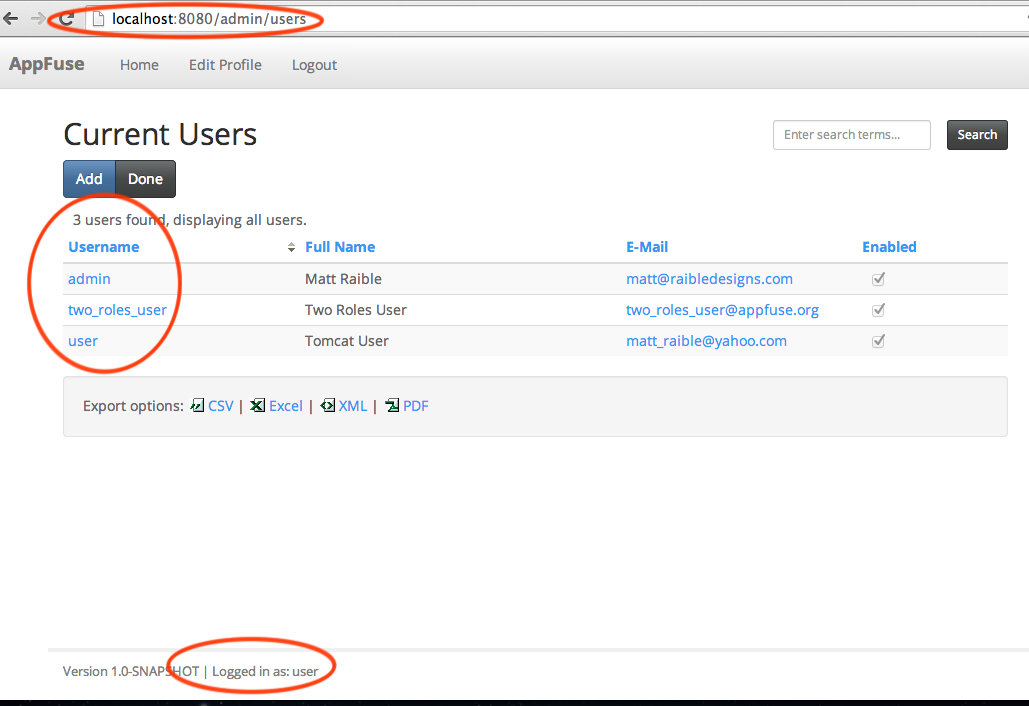Screen dimensions: 1029x706
Task: Go back using the browser back arrow
Action: pyautogui.click(x=14, y=17)
